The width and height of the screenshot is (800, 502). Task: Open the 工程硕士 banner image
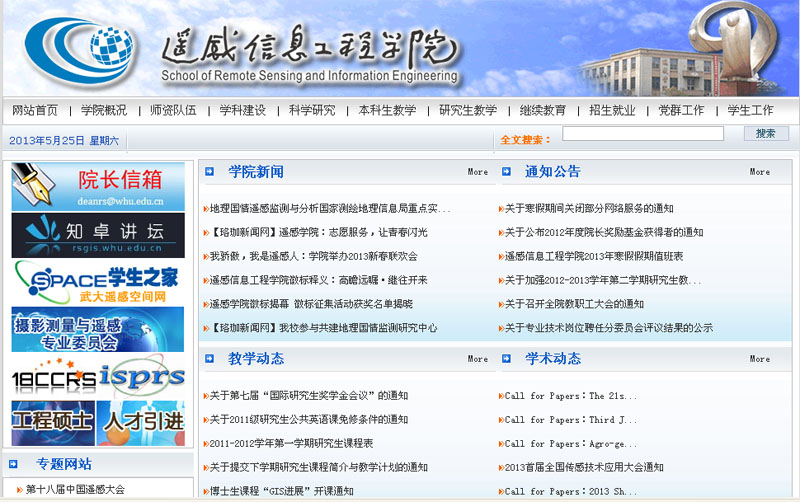[x=53, y=423]
